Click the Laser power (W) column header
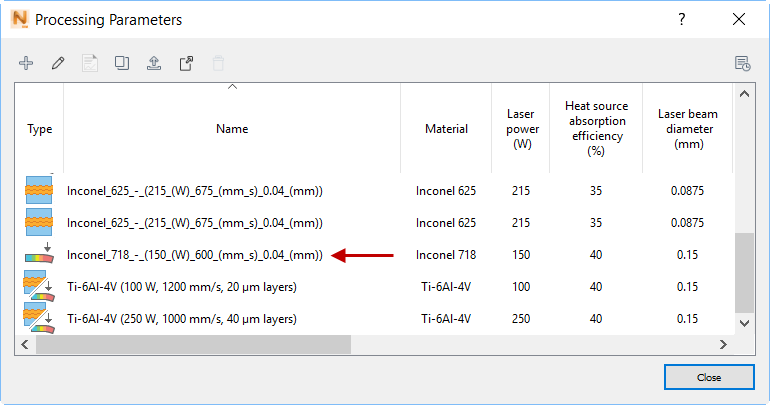Screen dimensions: 770x405 521,129
